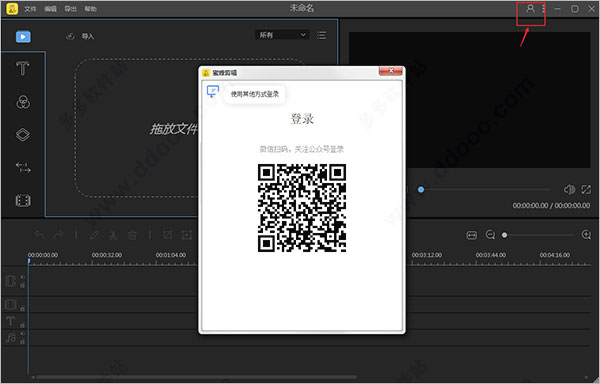Click the timeline playhead marker

pos(28,261)
